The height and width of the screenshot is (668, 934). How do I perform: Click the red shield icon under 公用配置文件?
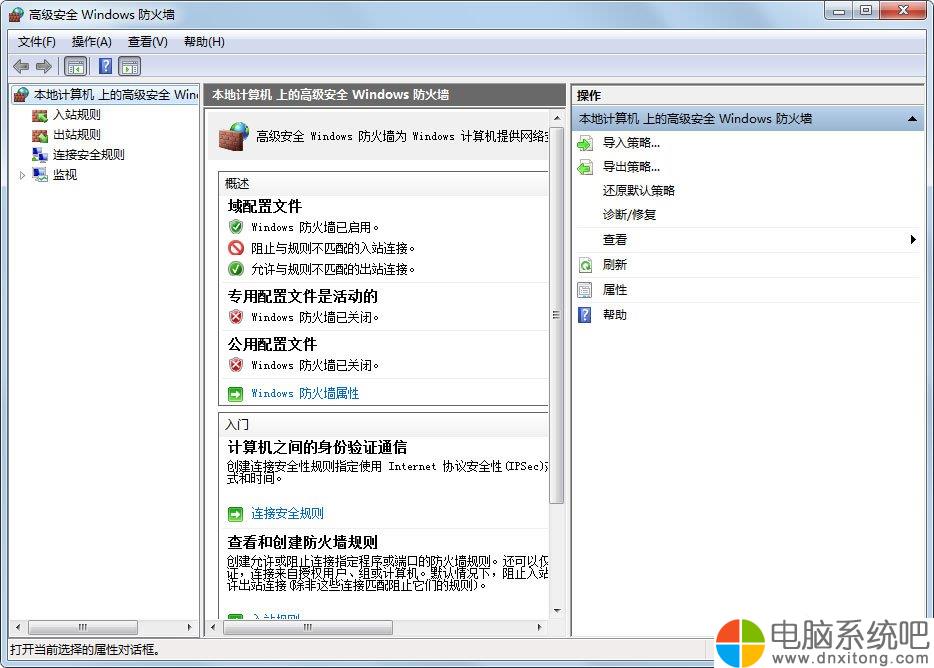tap(236, 365)
